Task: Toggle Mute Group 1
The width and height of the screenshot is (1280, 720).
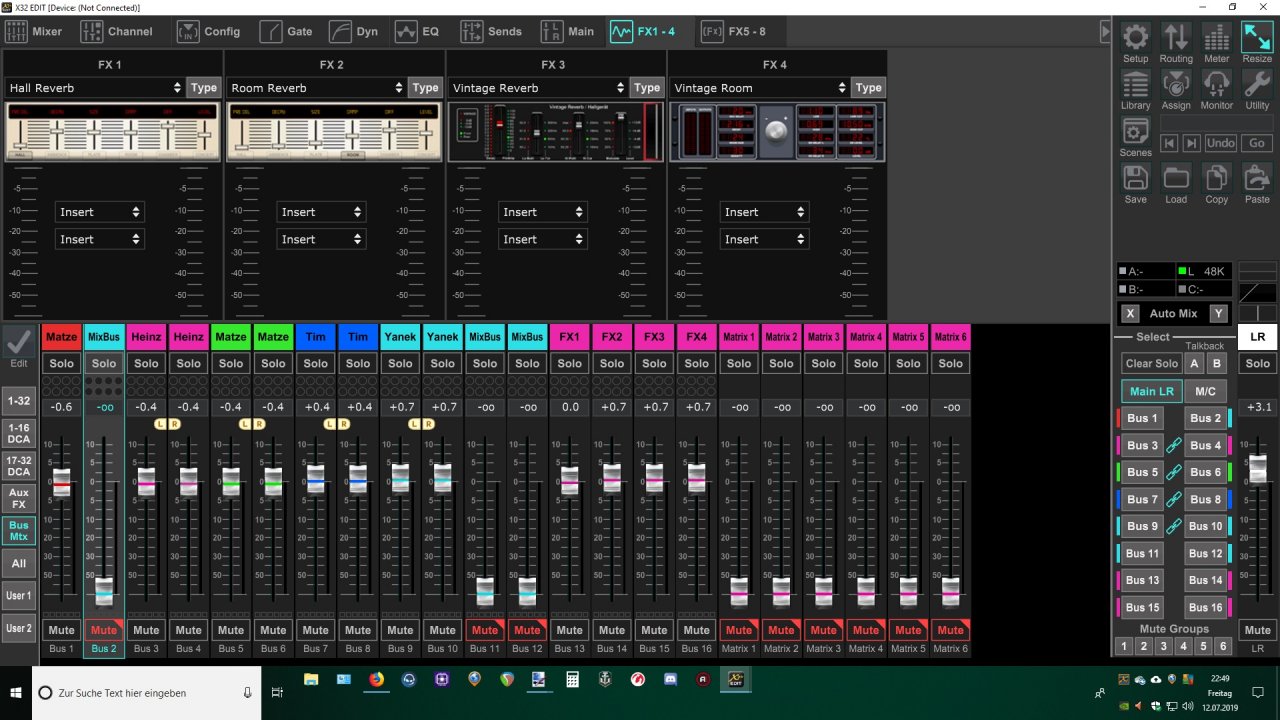Action: (x=1124, y=646)
